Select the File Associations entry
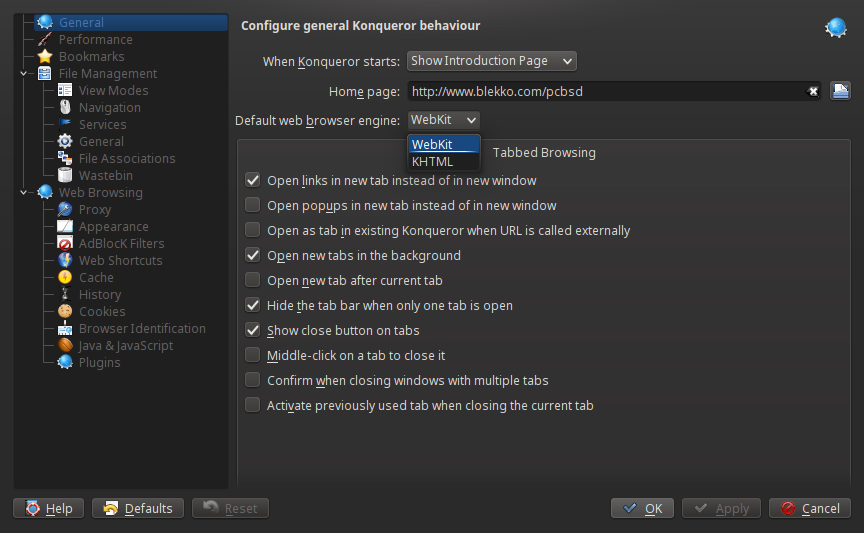The image size is (864, 533). pos(127,159)
